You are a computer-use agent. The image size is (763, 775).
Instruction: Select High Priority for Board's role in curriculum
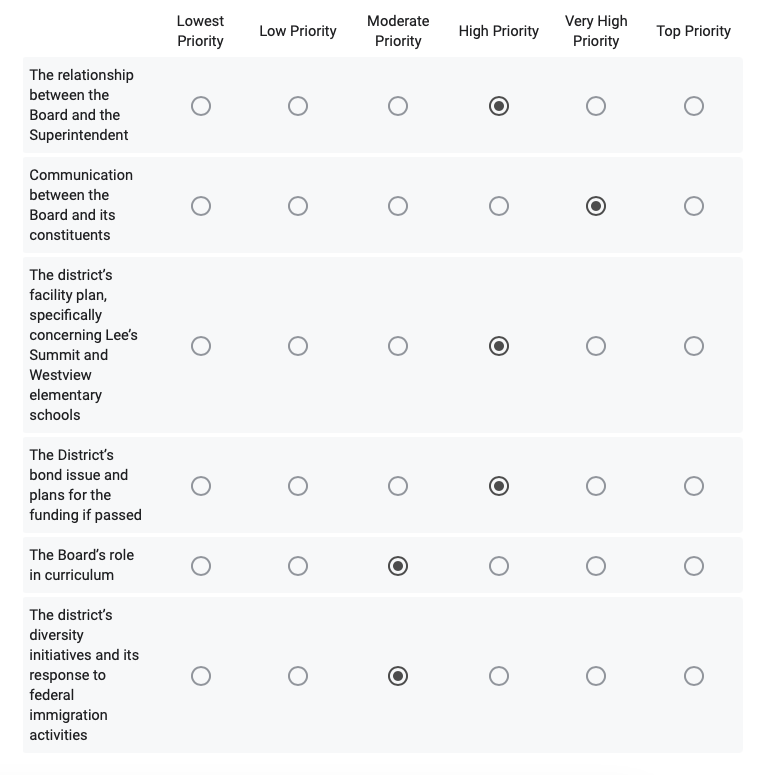click(x=499, y=566)
